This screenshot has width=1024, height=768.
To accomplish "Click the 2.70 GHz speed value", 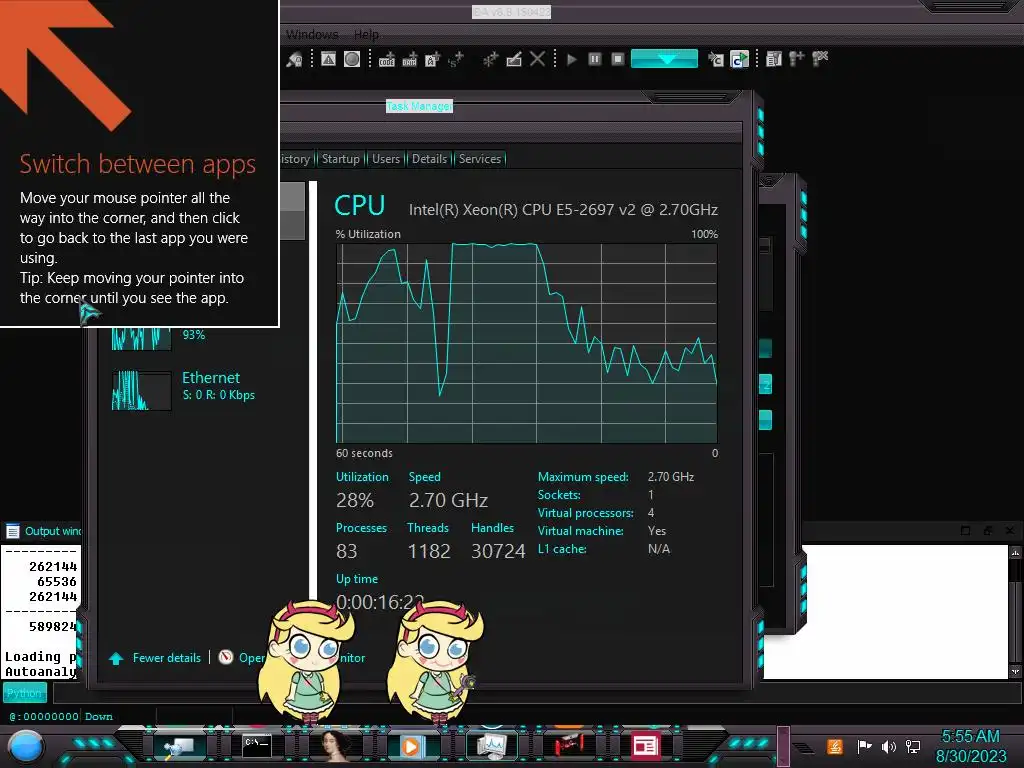I will click(x=448, y=500).
